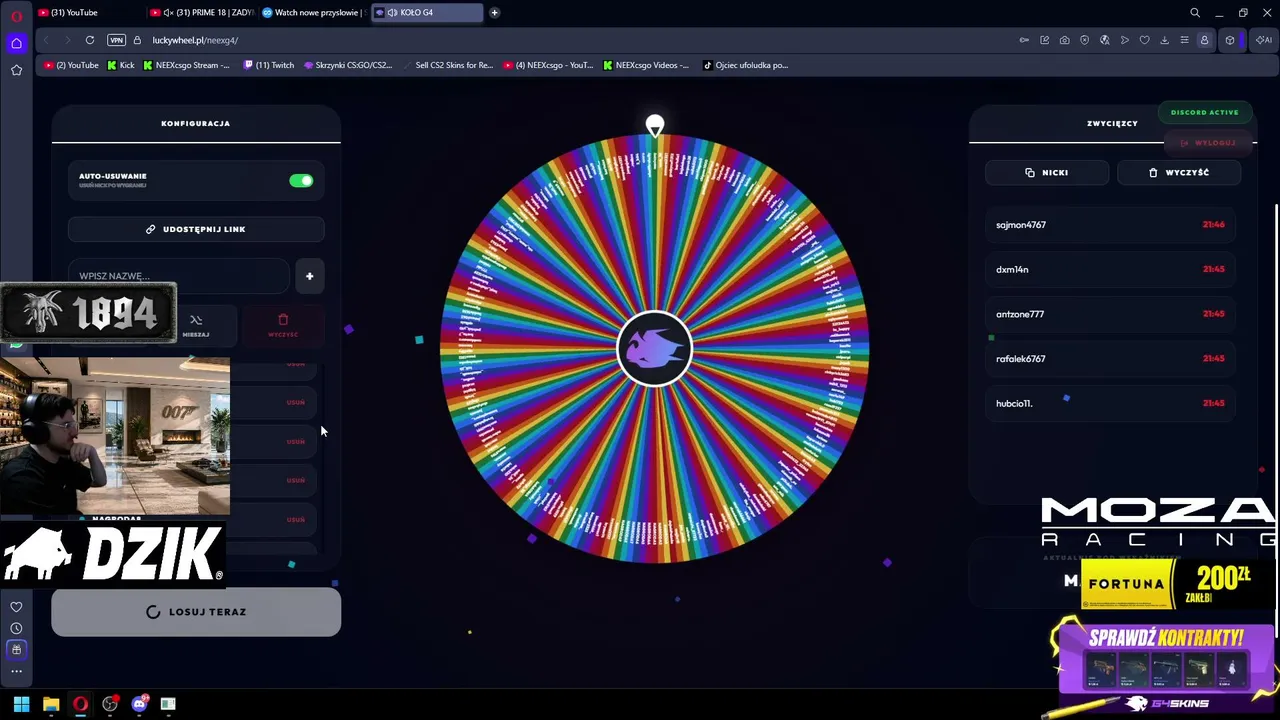Open Discord from the taskbar

pos(139,704)
